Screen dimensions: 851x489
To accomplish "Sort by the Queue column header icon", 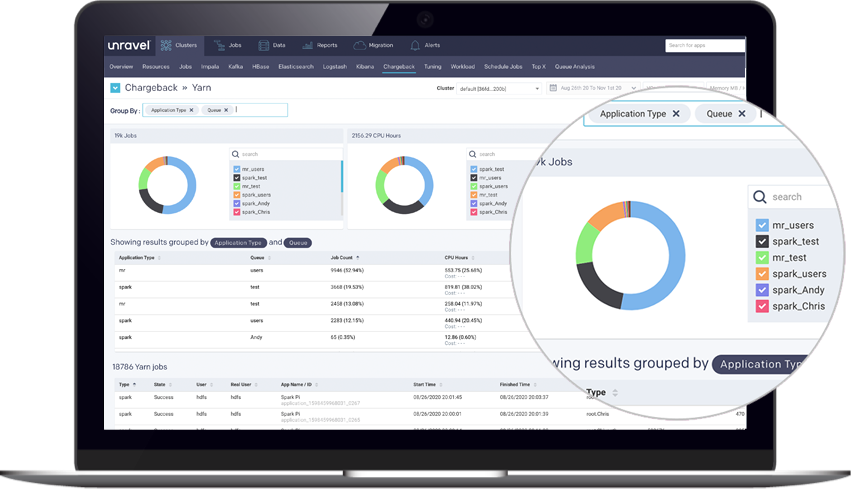I will click(x=269, y=258).
